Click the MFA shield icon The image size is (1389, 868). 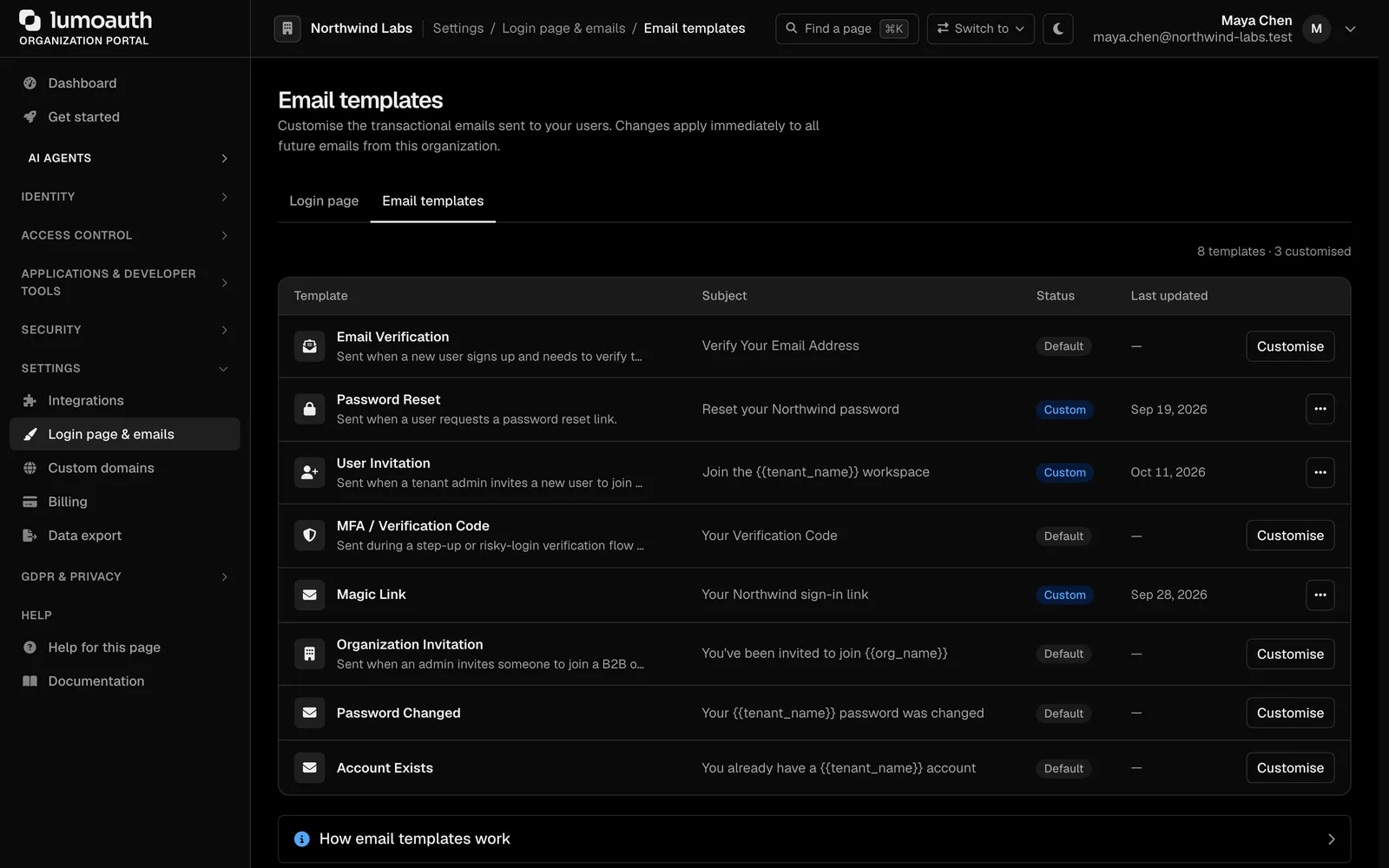point(309,536)
